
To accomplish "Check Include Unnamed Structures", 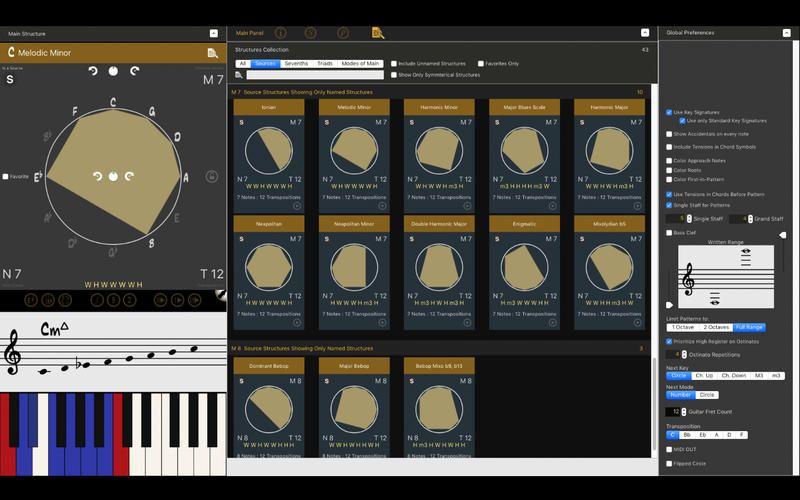I will click(393, 63).
